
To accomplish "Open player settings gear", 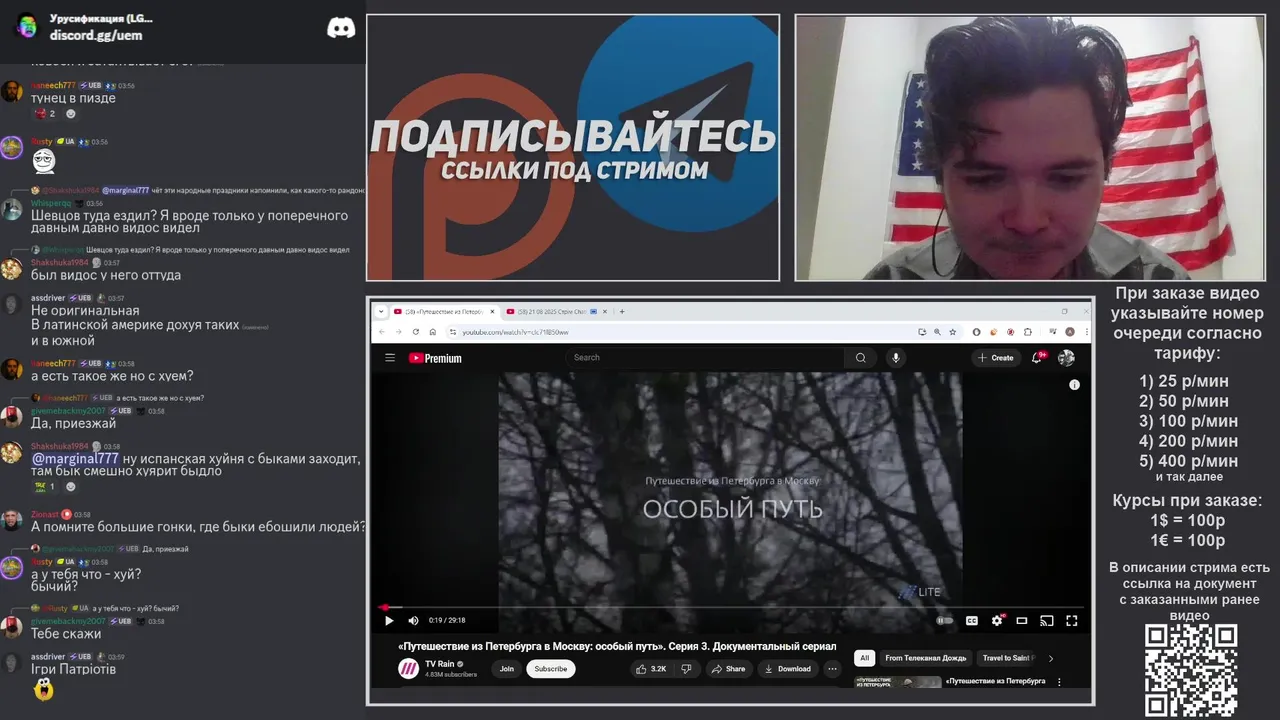I will coord(997,621).
